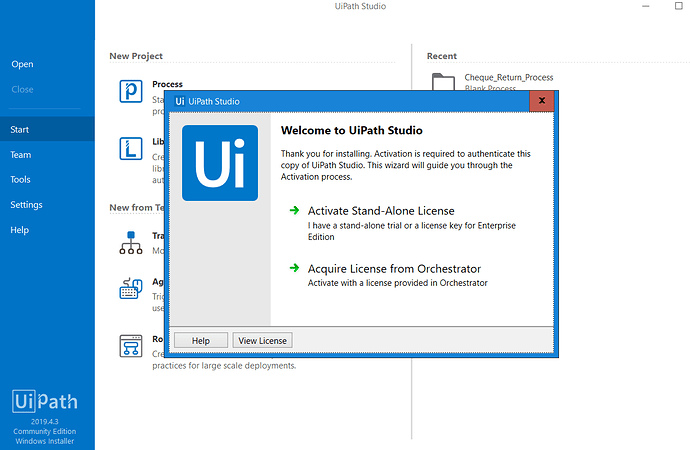Click the 2019.4.3 version text
The image size is (690, 450).
(x=44, y=421)
